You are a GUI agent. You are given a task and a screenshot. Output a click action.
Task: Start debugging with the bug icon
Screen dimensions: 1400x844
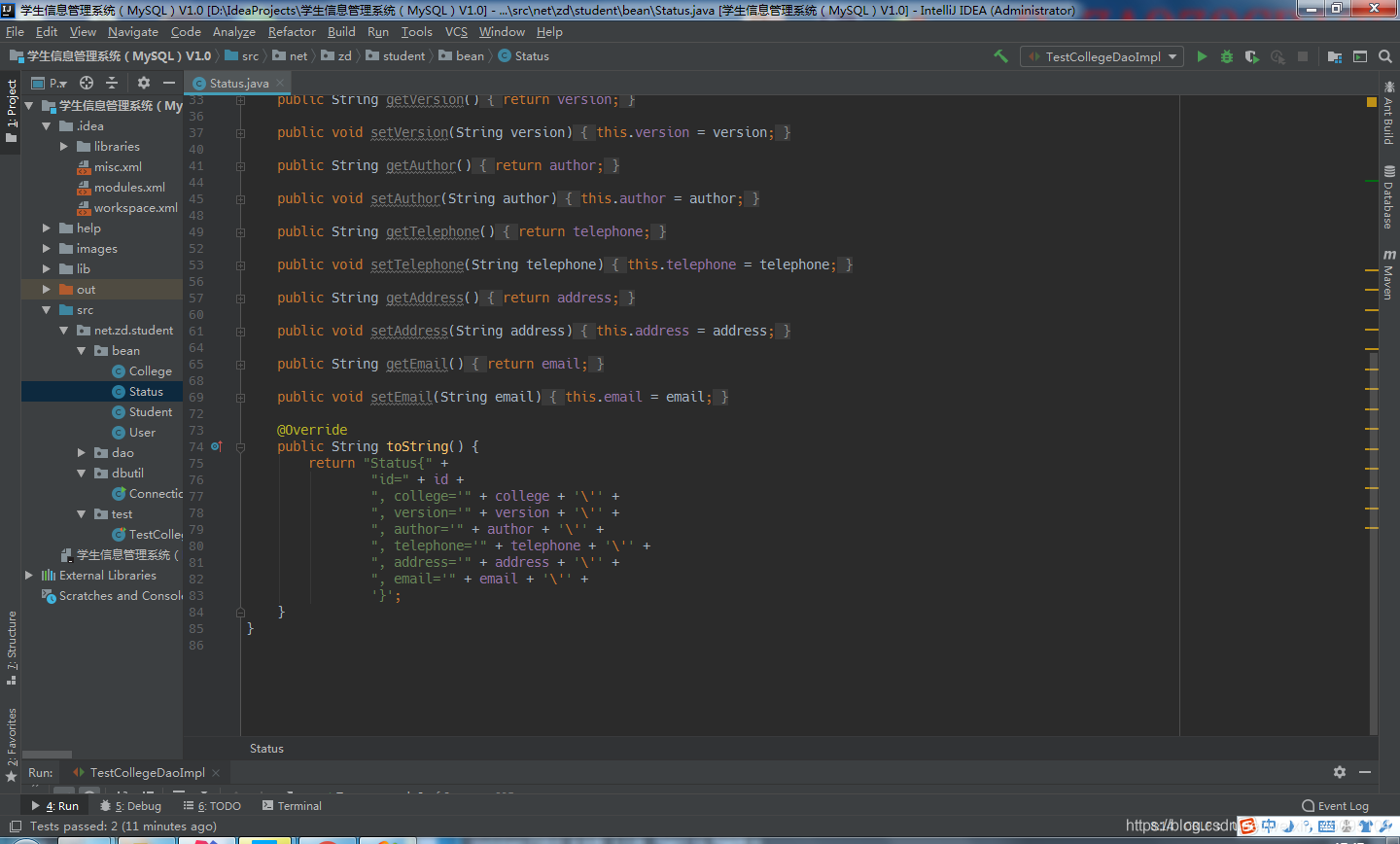coord(1227,56)
